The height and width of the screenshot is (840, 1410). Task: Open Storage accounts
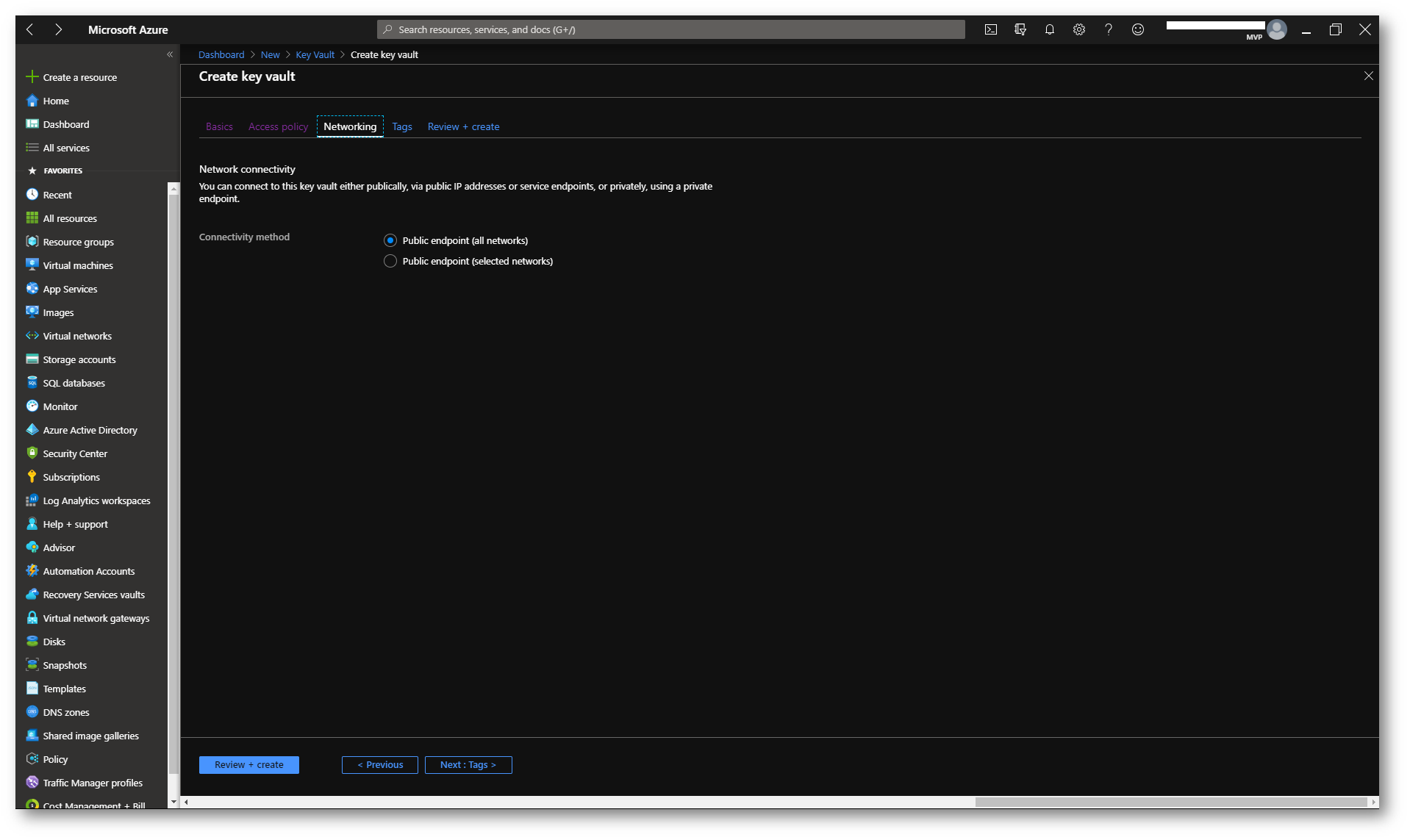coord(79,359)
